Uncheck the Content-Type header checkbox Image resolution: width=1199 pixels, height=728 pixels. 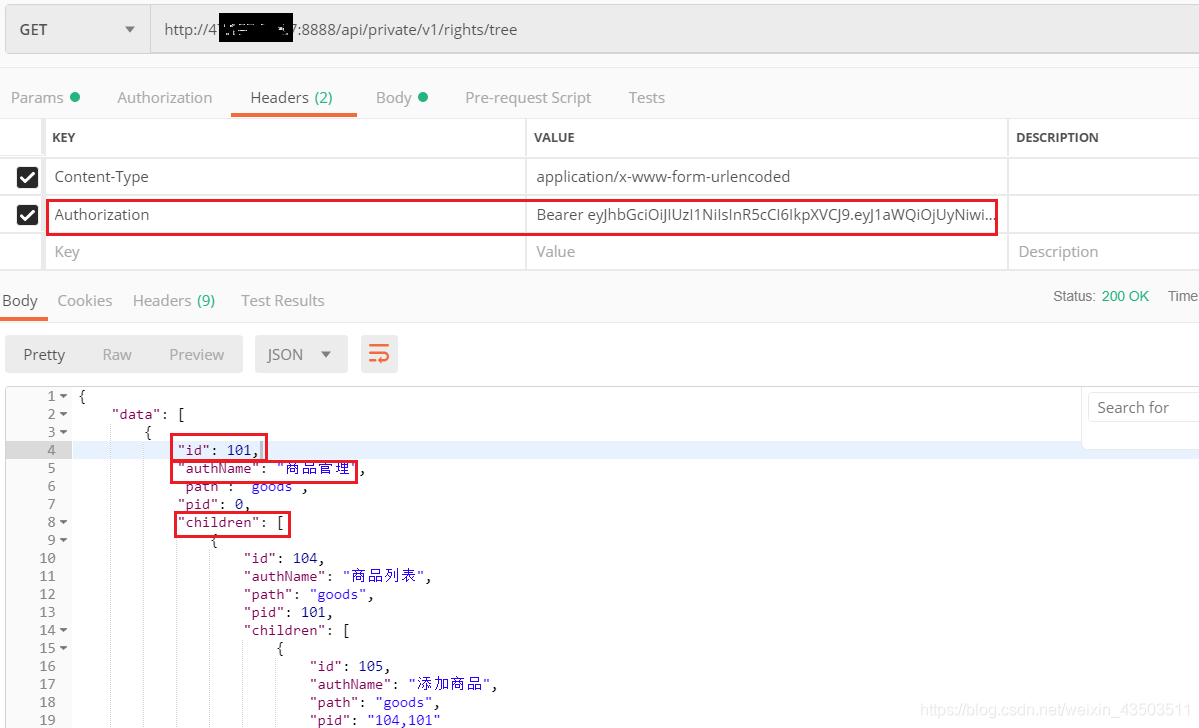click(28, 177)
